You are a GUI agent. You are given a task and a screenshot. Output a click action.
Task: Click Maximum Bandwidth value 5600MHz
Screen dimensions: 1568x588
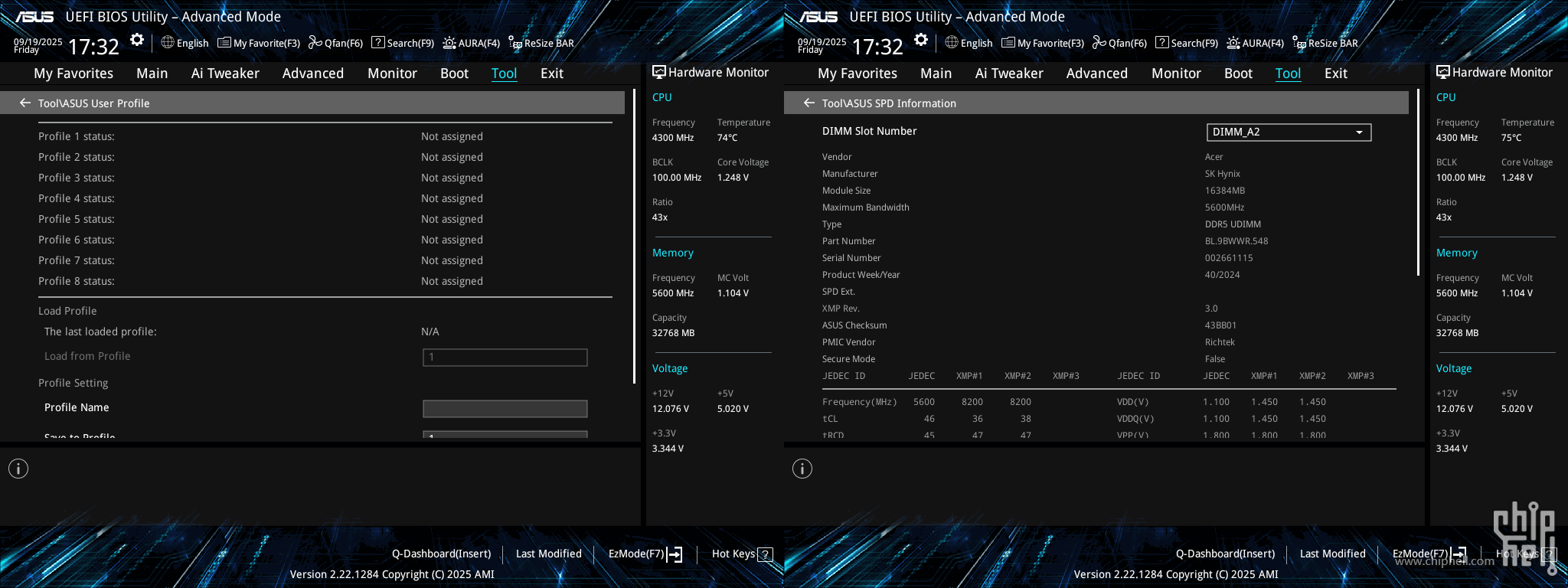coord(1224,207)
